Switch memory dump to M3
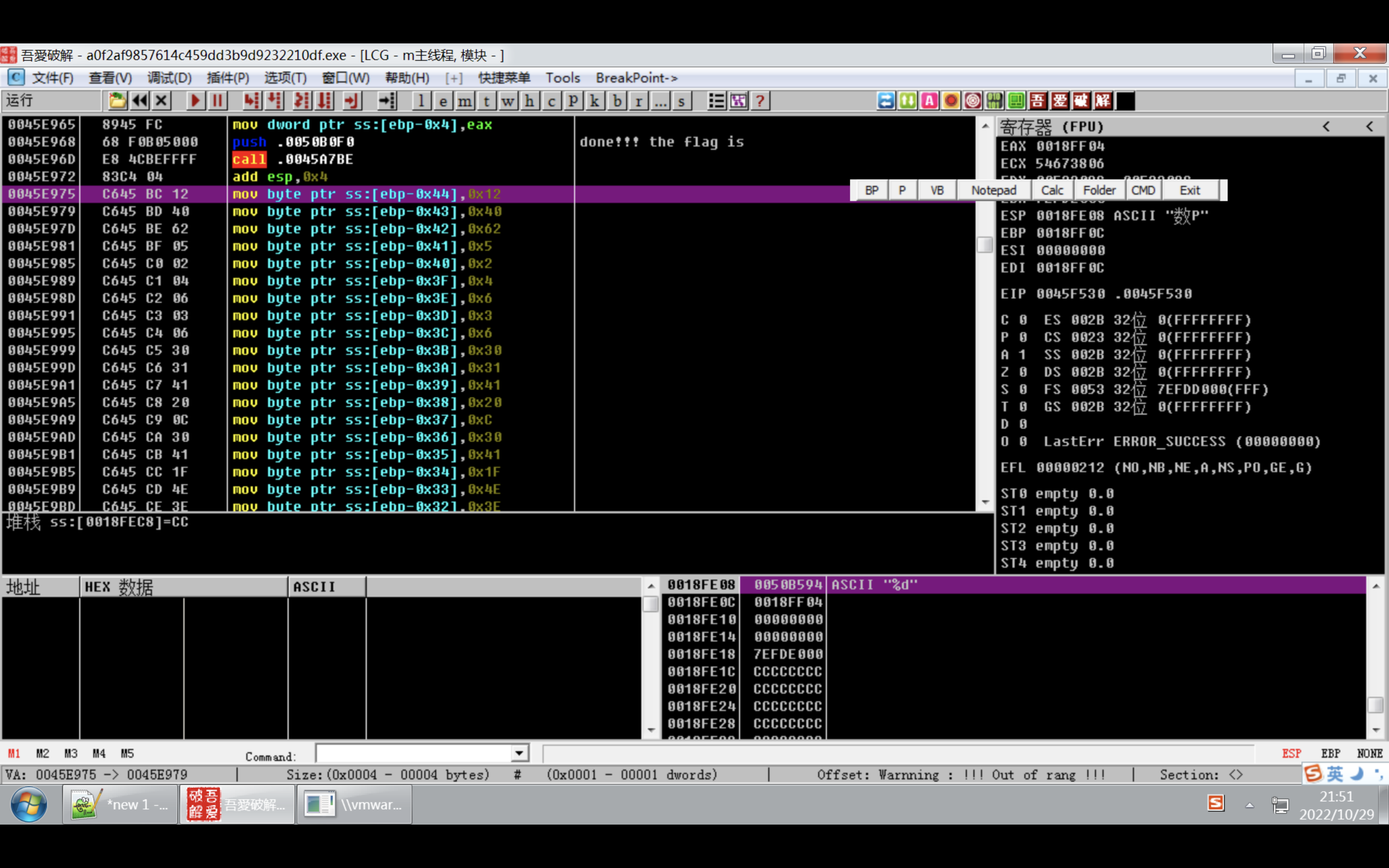Screen dimensions: 1389x868 [70, 753]
